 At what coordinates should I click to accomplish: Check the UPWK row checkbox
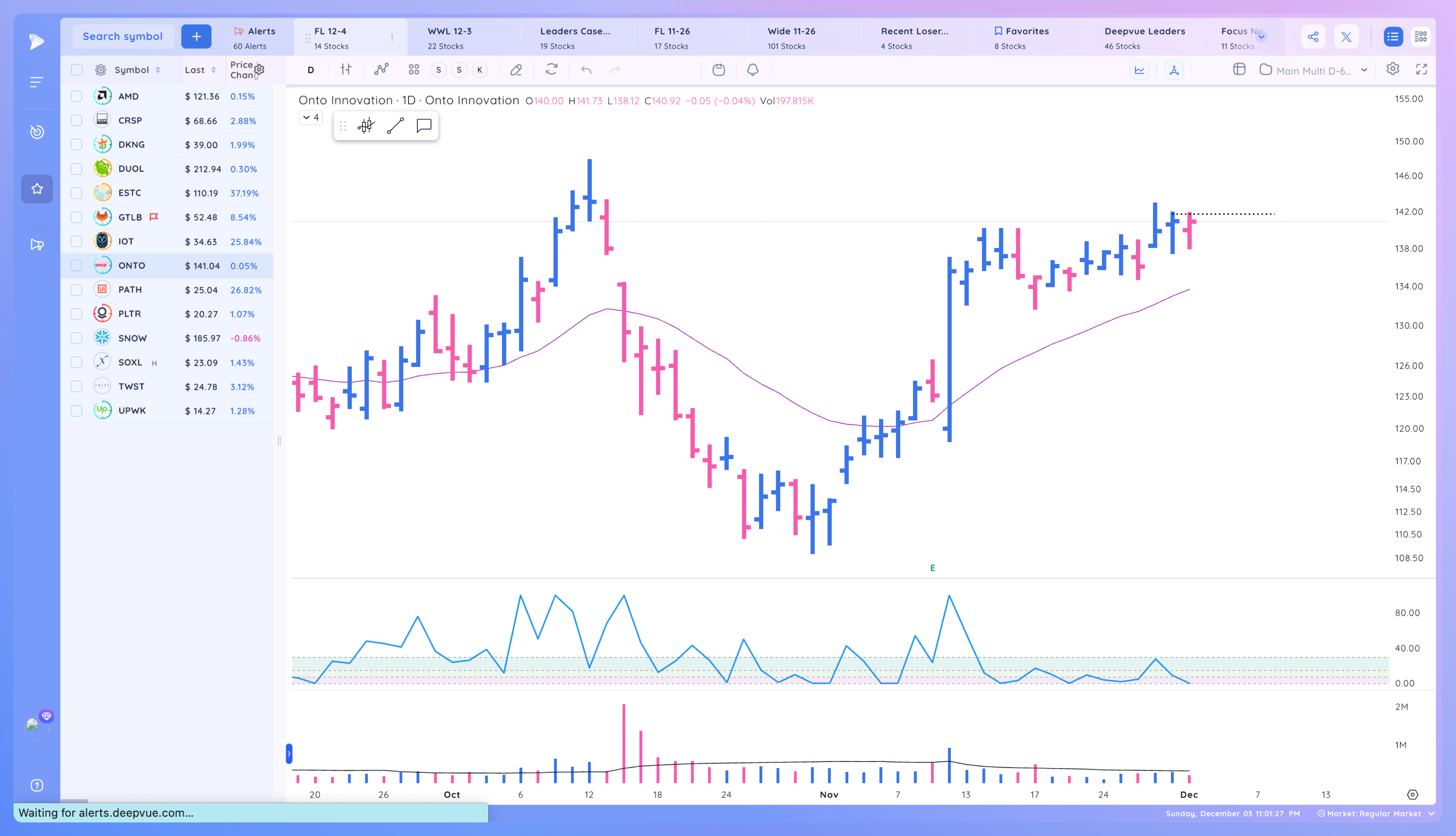tap(76, 410)
